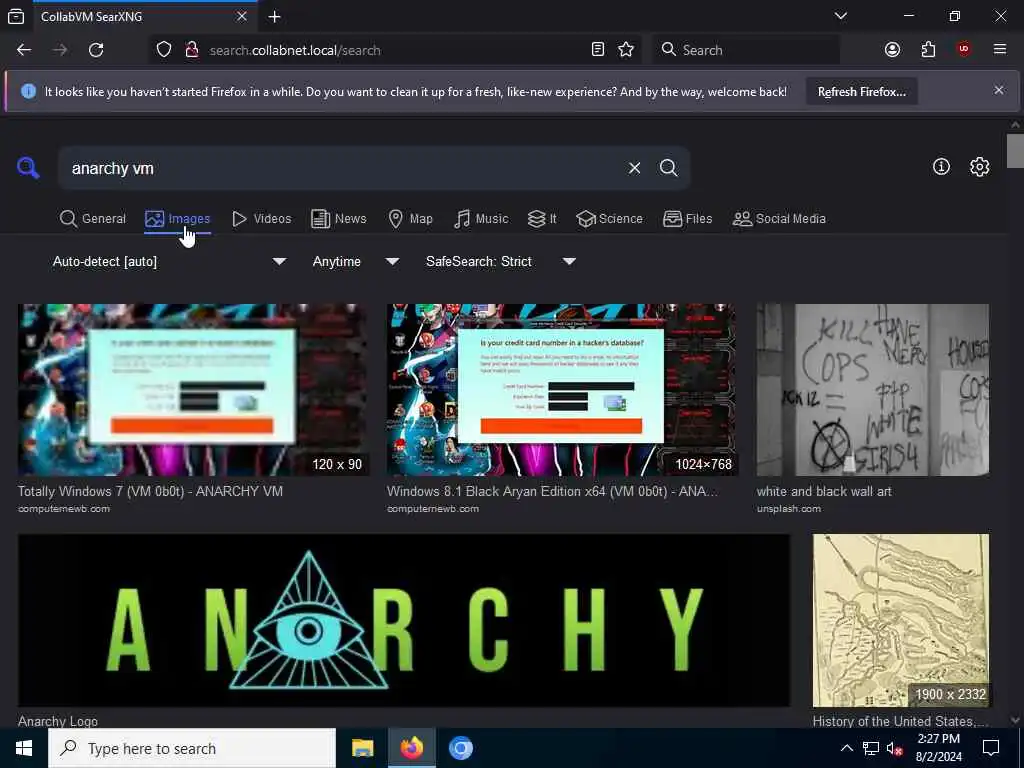
Task: Click the Firefox Search box
Action: click(x=746, y=50)
